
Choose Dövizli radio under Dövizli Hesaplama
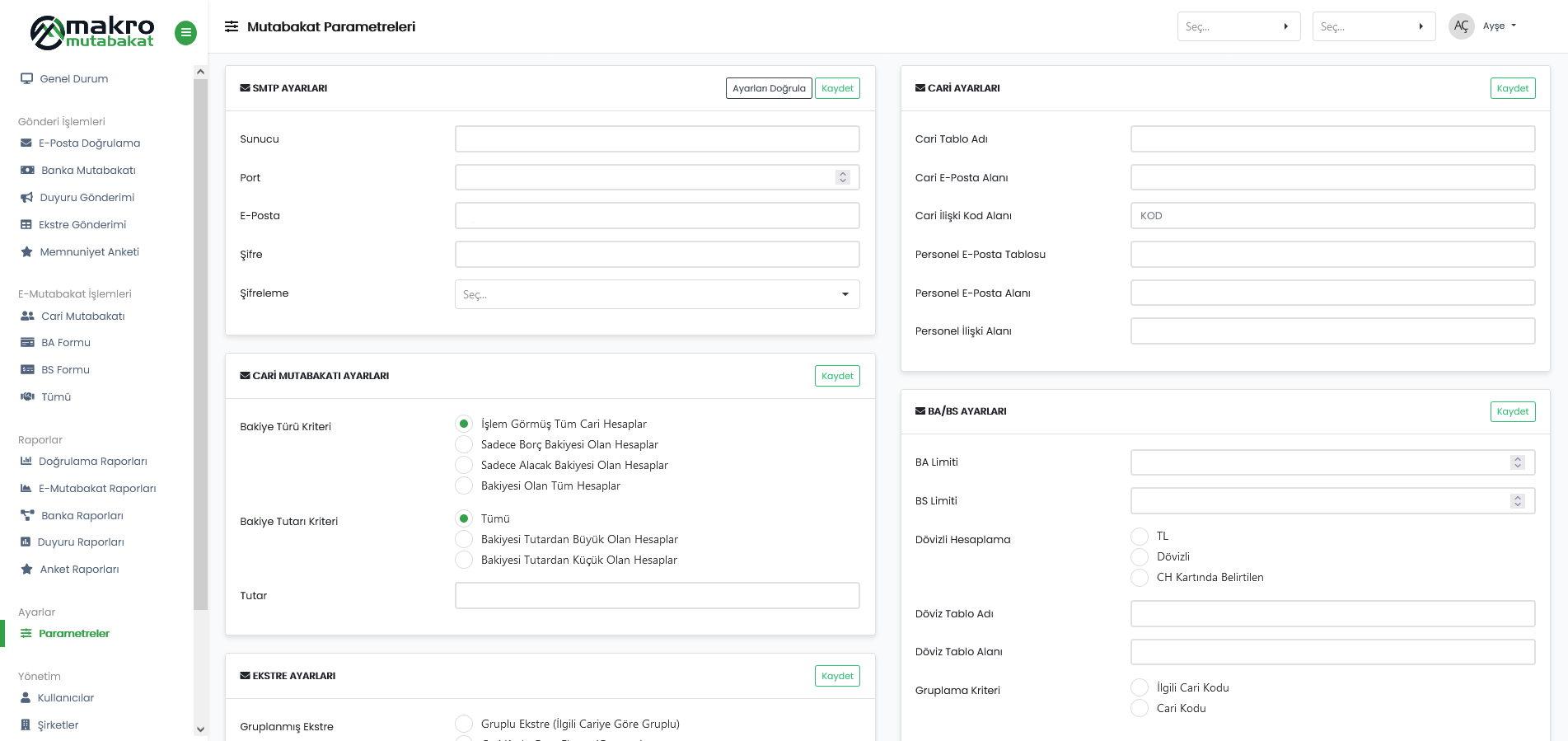click(x=1140, y=557)
